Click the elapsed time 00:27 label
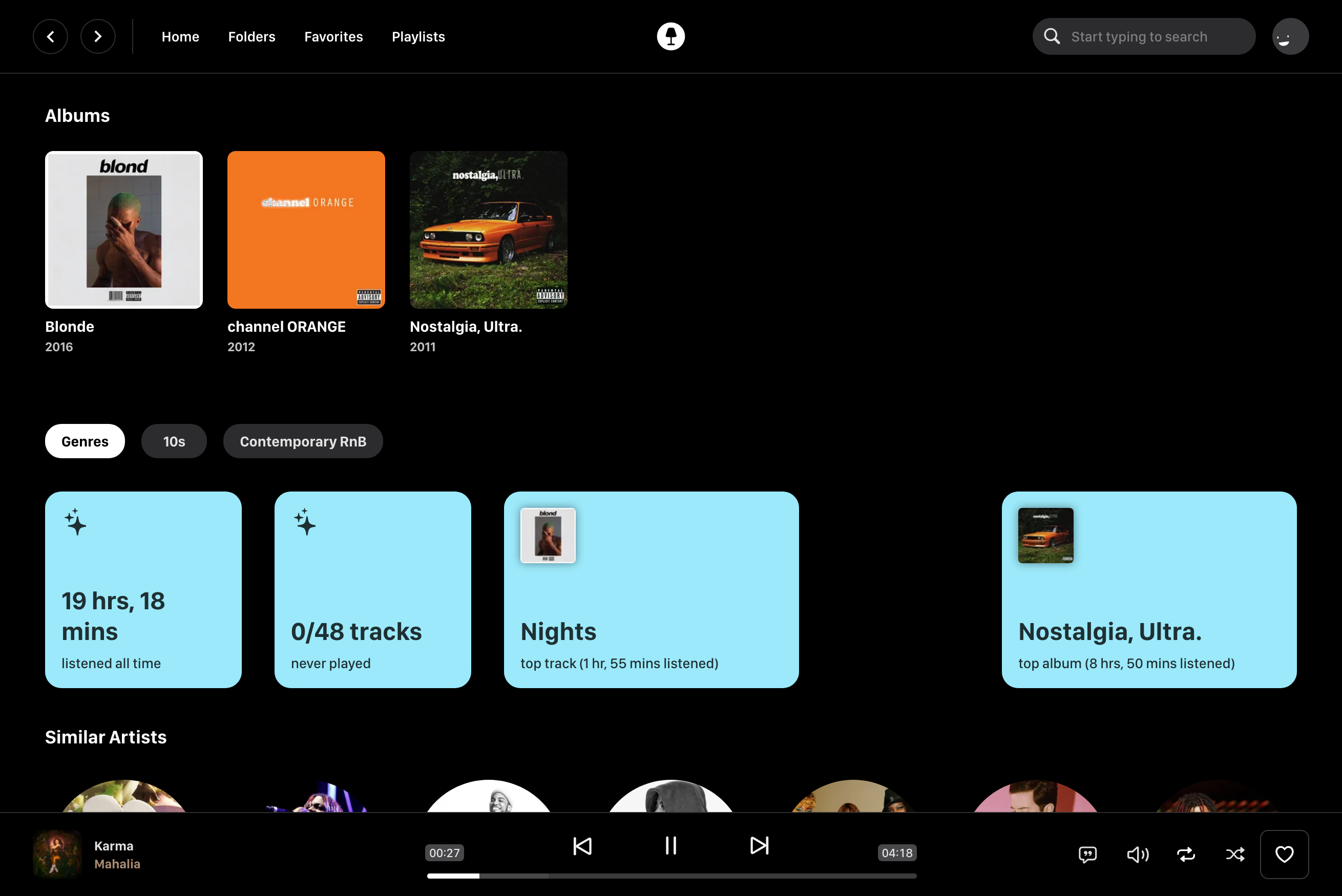This screenshot has height=896, width=1342. [444, 852]
